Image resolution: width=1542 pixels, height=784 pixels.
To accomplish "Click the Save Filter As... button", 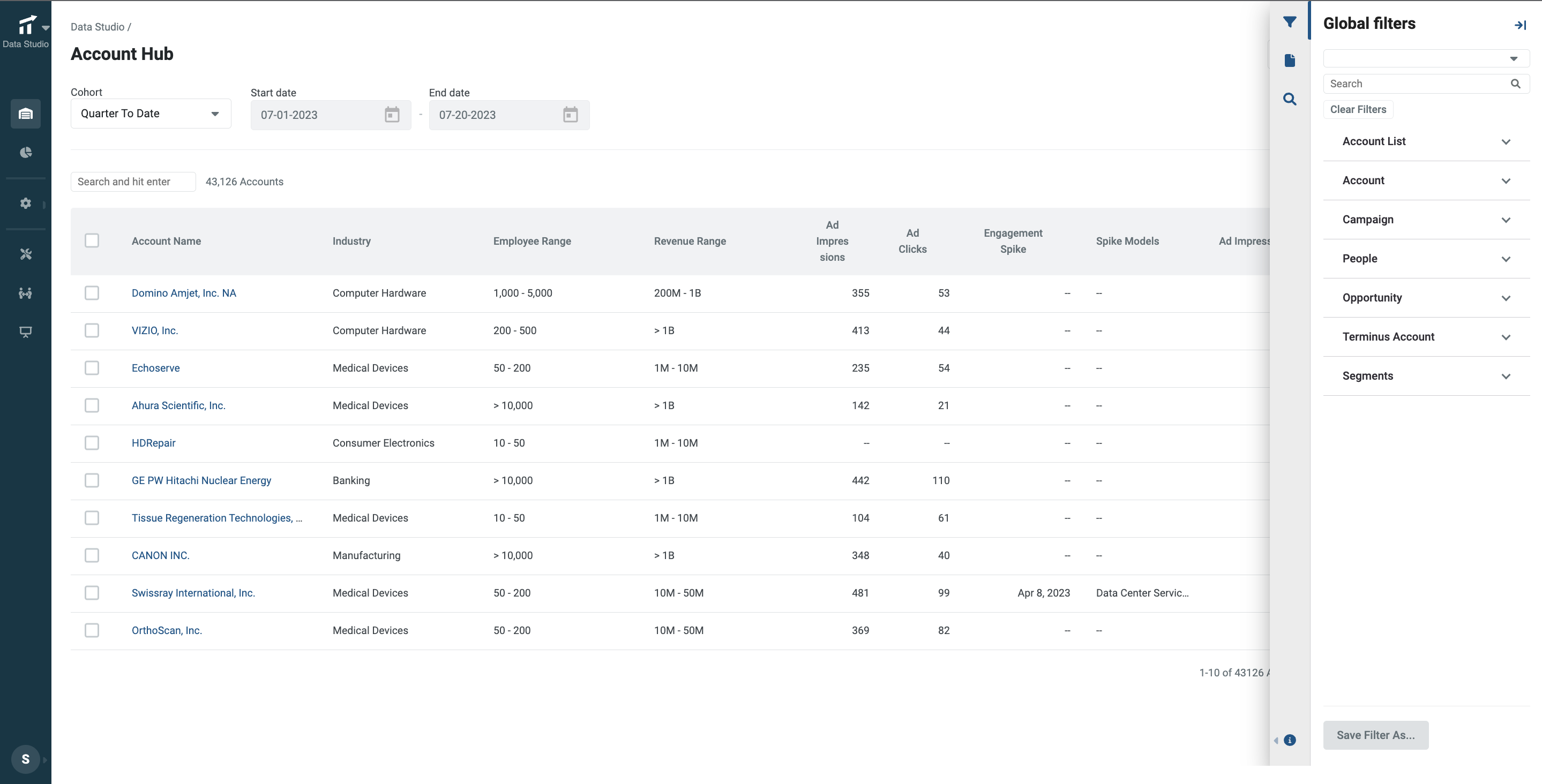I will click(1375, 735).
